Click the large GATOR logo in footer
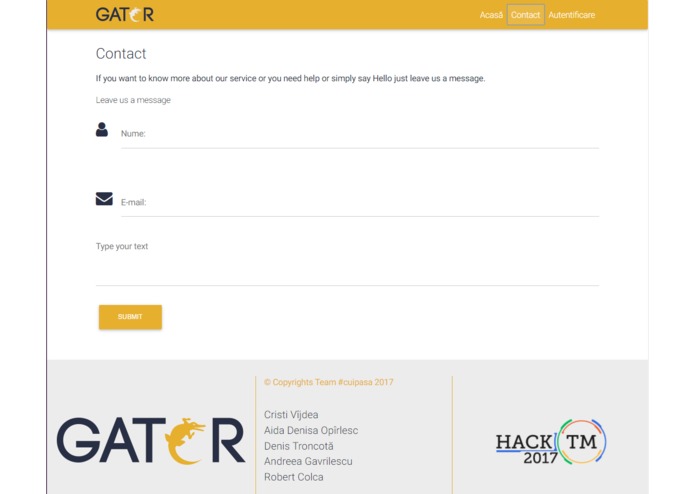 pos(151,441)
